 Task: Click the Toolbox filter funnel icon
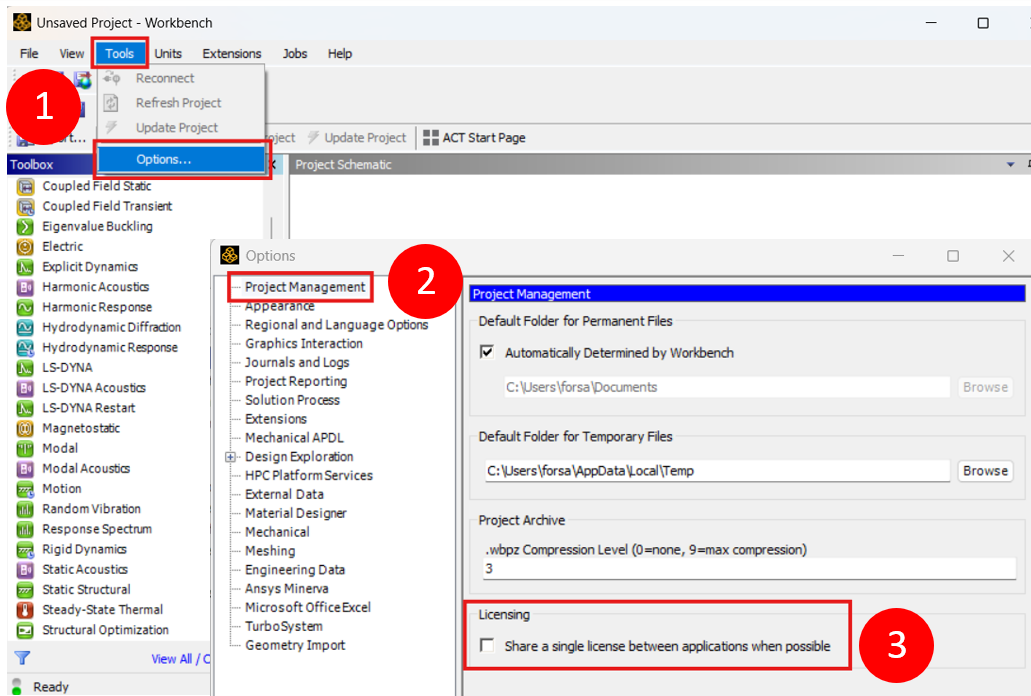[22, 658]
